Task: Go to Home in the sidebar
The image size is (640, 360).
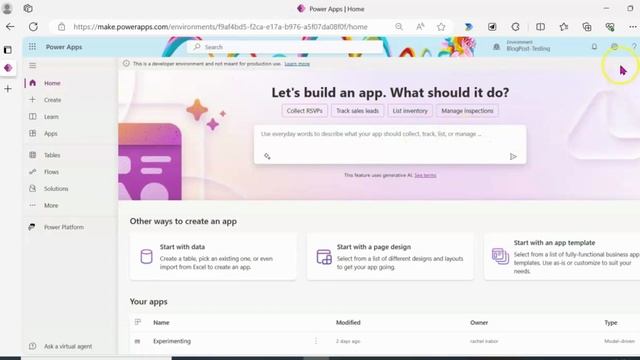Action: pos(52,83)
